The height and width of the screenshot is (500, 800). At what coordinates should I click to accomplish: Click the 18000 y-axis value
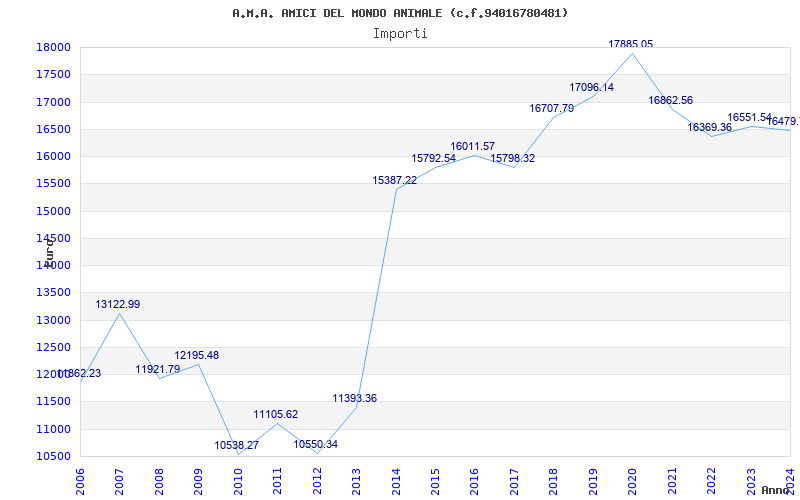click(x=53, y=47)
